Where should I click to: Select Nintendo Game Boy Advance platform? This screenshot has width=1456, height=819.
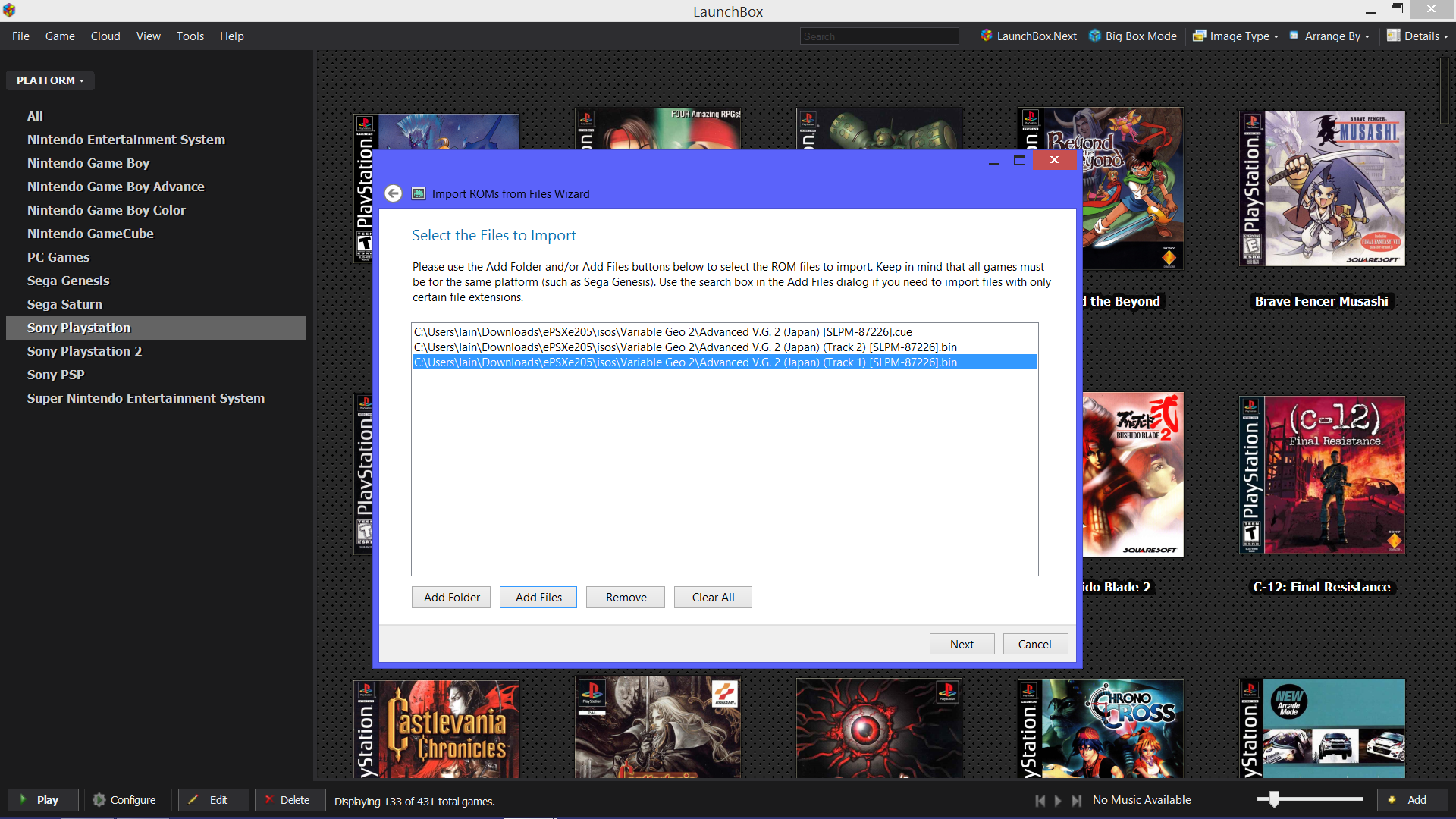click(x=156, y=187)
